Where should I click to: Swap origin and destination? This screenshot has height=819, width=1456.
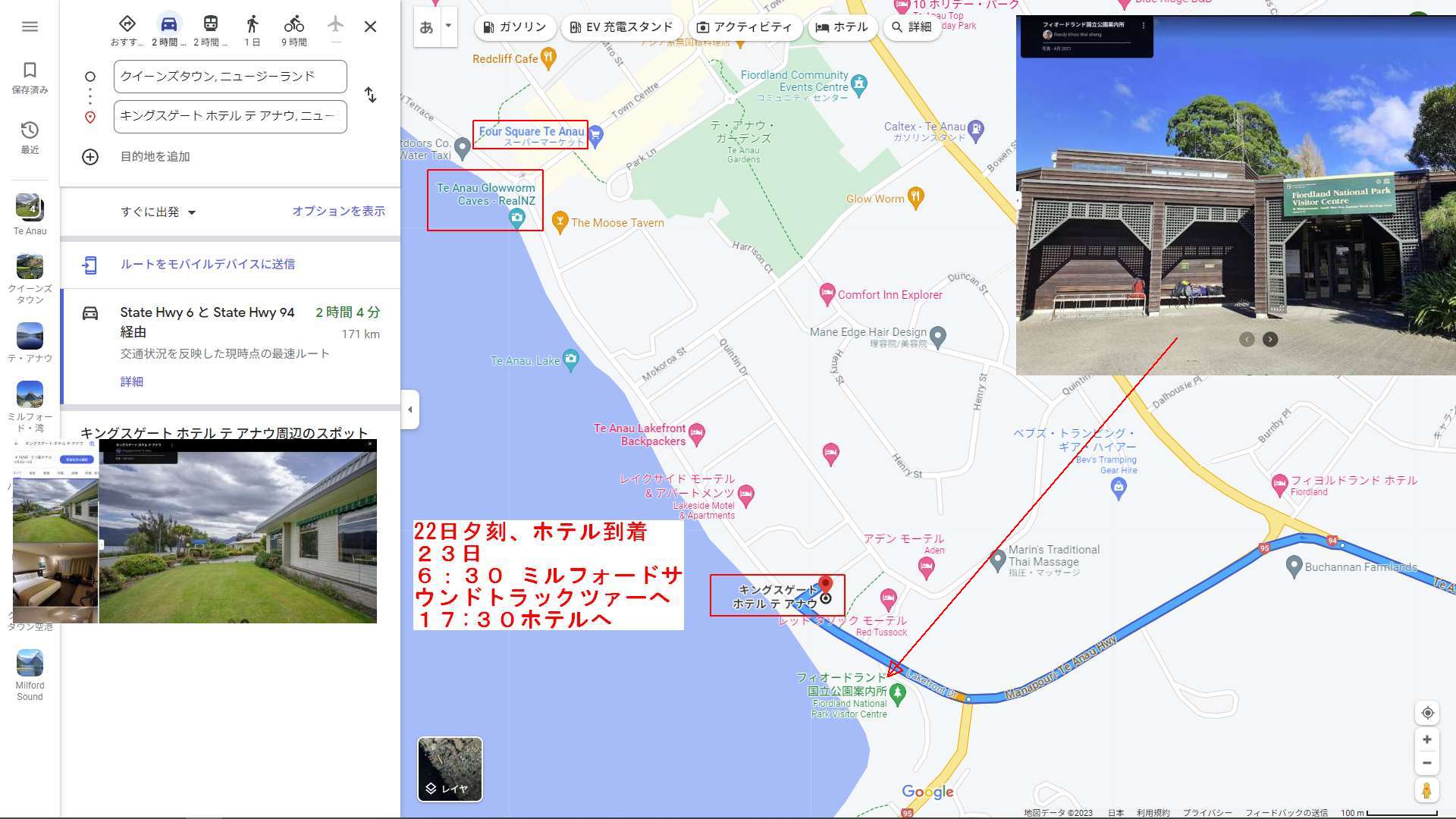pos(370,95)
